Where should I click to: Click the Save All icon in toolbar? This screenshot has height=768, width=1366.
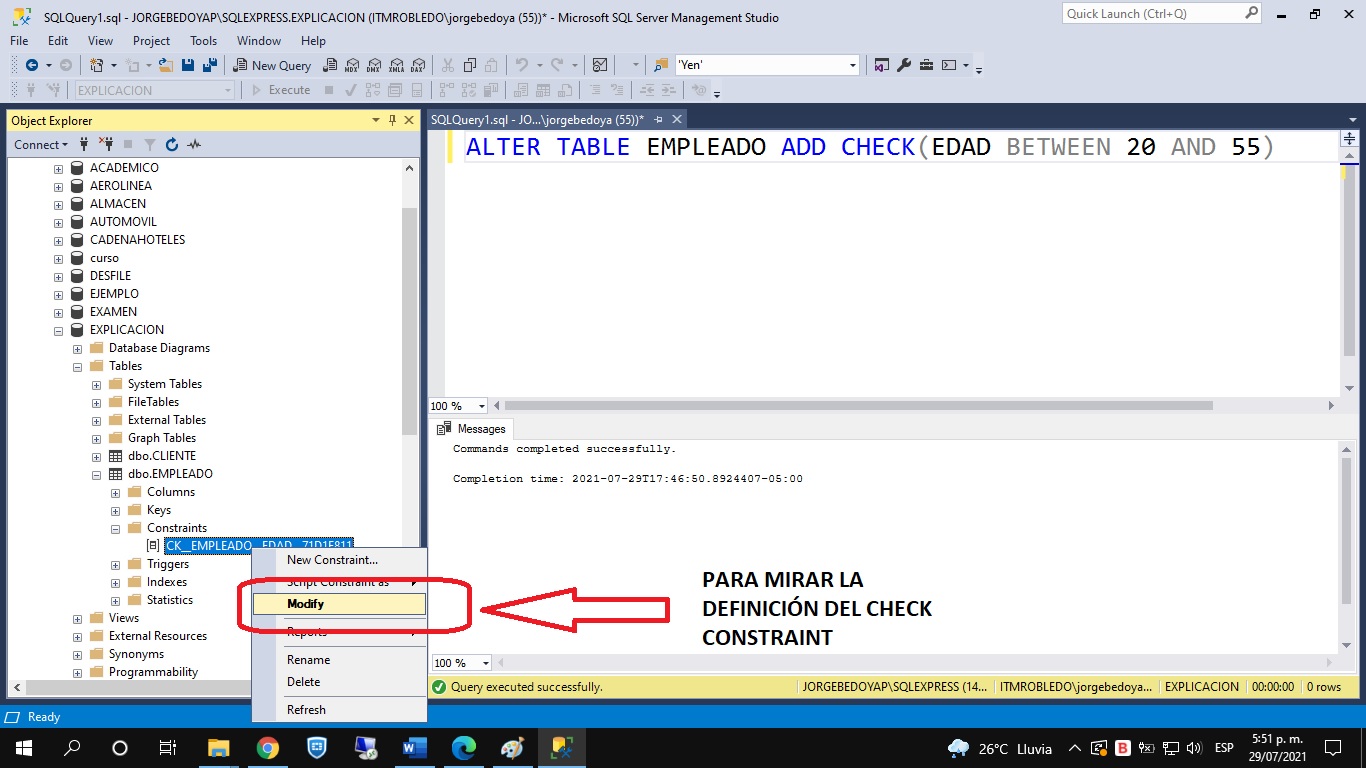[x=210, y=65]
